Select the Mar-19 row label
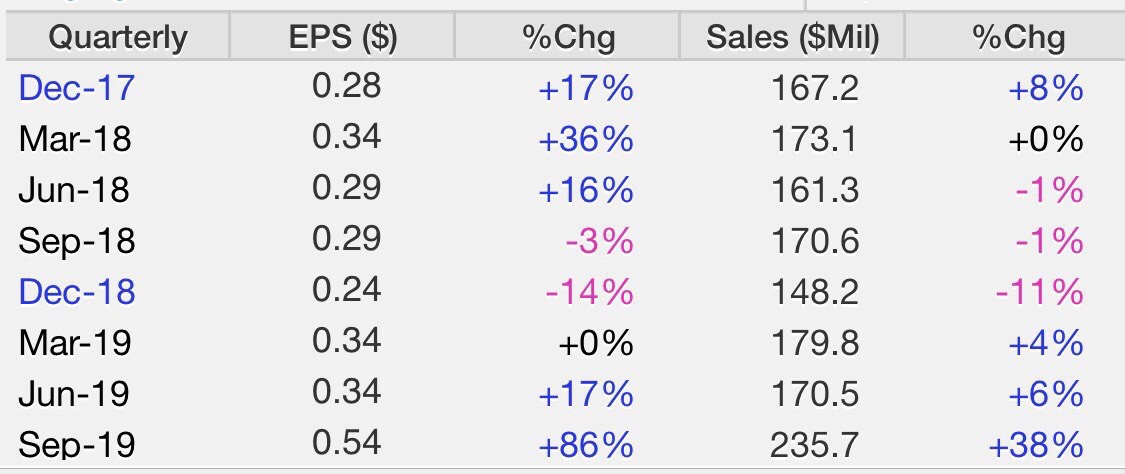1125x474 pixels. click(x=75, y=343)
